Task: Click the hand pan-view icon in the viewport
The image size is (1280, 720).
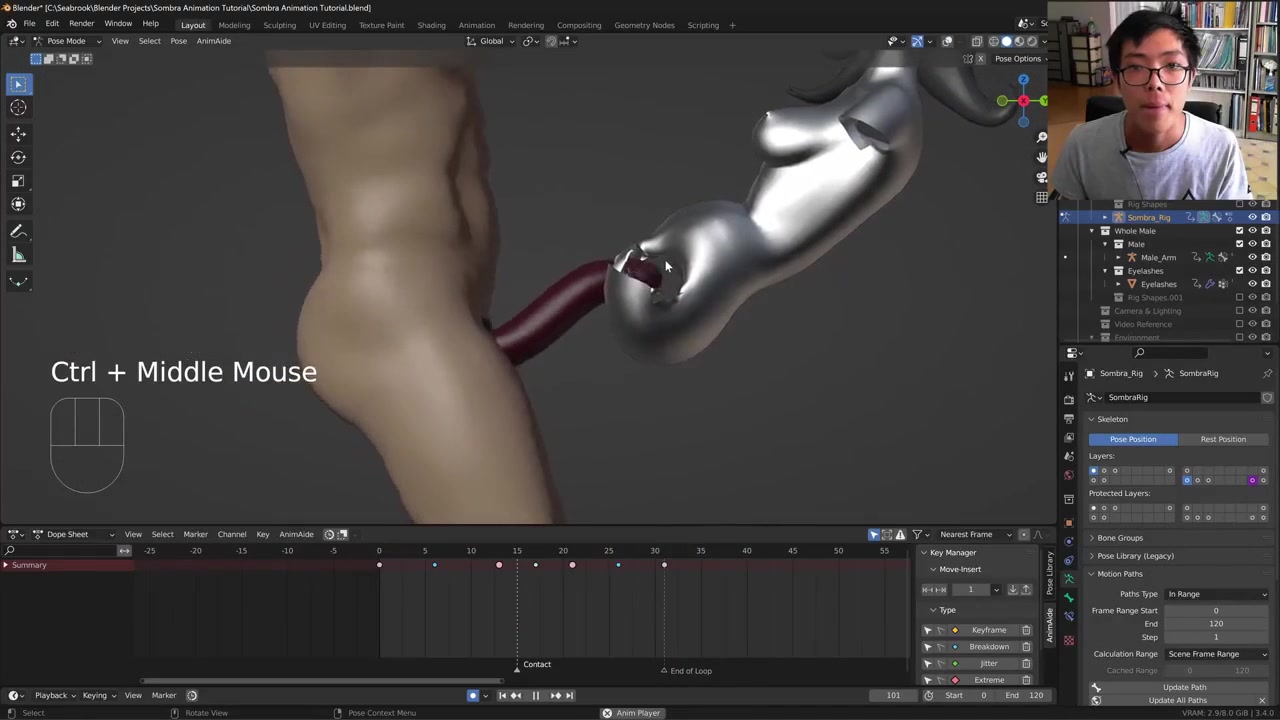Action: coord(1041,157)
